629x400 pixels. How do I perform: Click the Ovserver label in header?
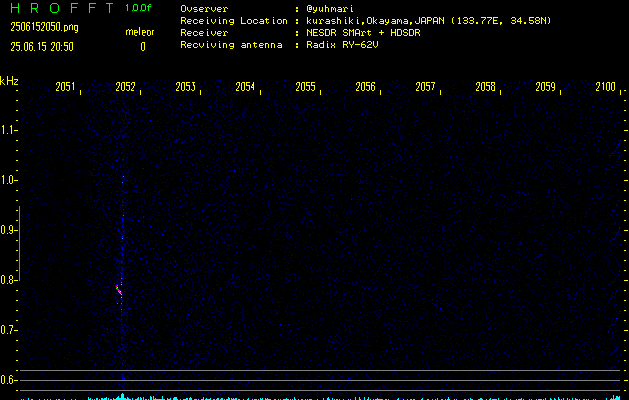pos(204,9)
